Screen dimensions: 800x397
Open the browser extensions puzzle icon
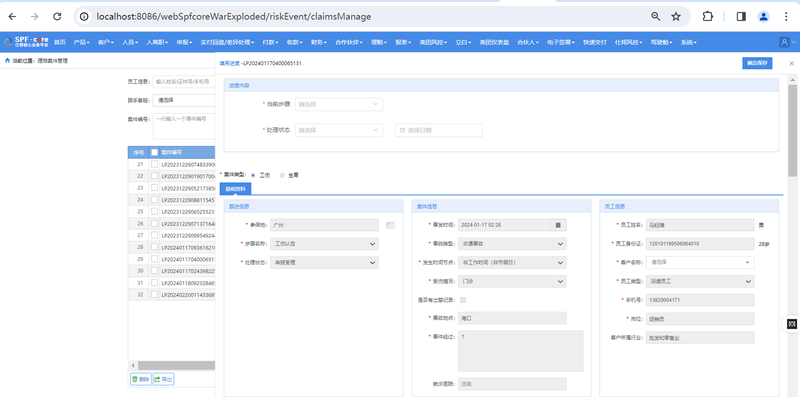coord(708,16)
